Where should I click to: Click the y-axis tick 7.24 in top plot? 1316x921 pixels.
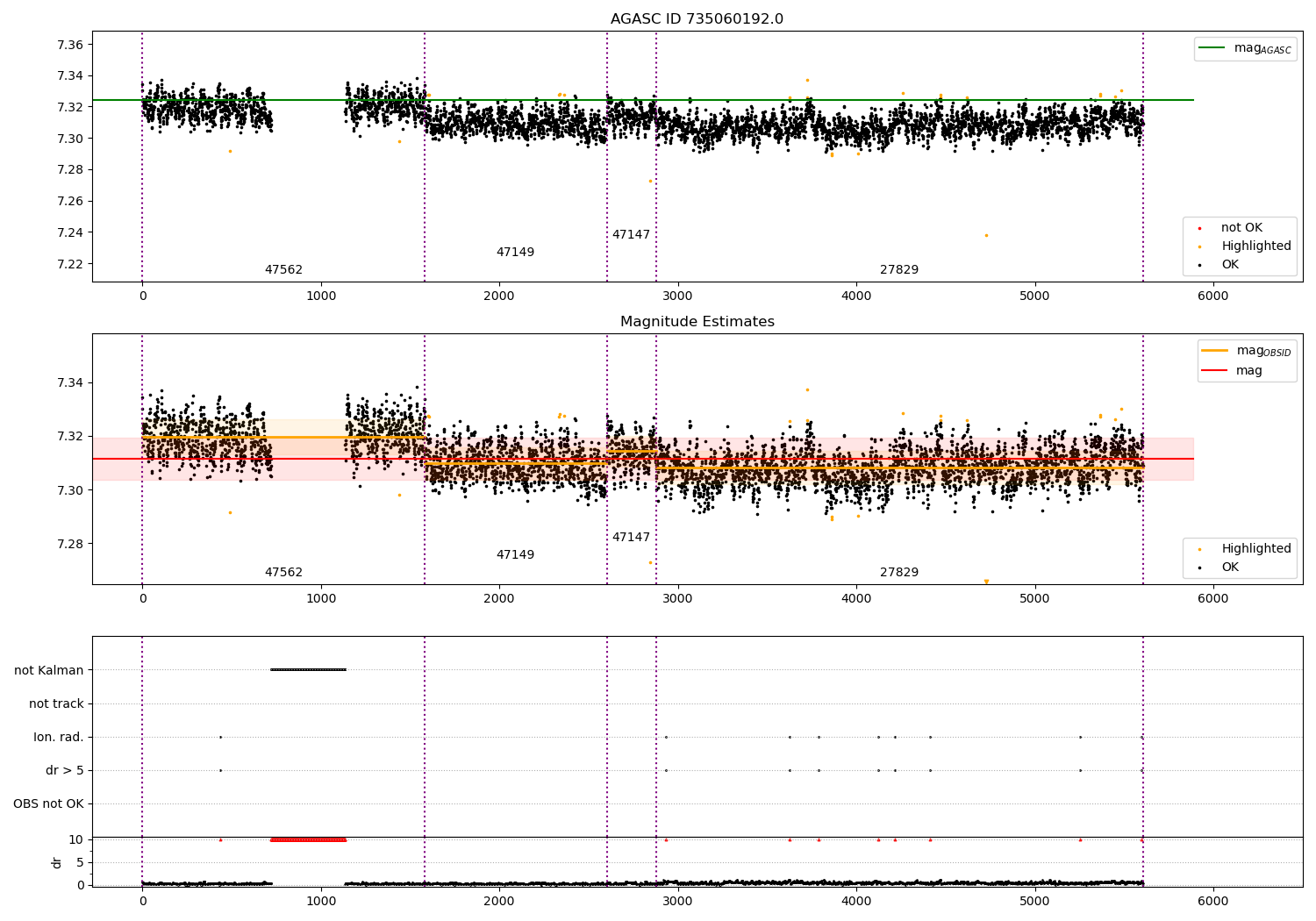pyautogui.click(x=70, y=232)
